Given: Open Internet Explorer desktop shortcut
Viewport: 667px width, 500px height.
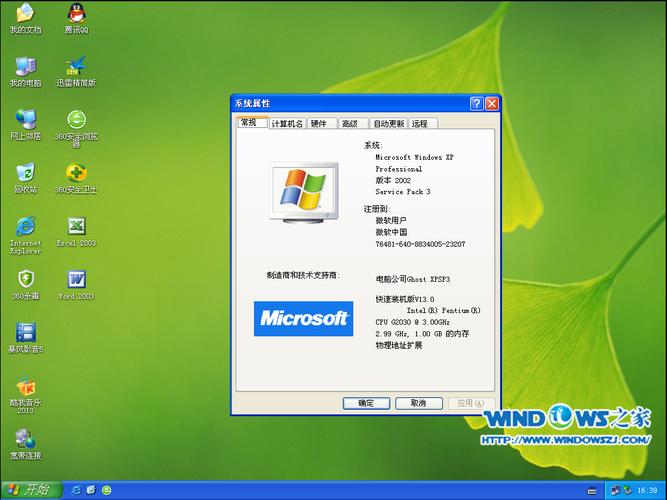Looking at the screenshot, I should [25, 227].
